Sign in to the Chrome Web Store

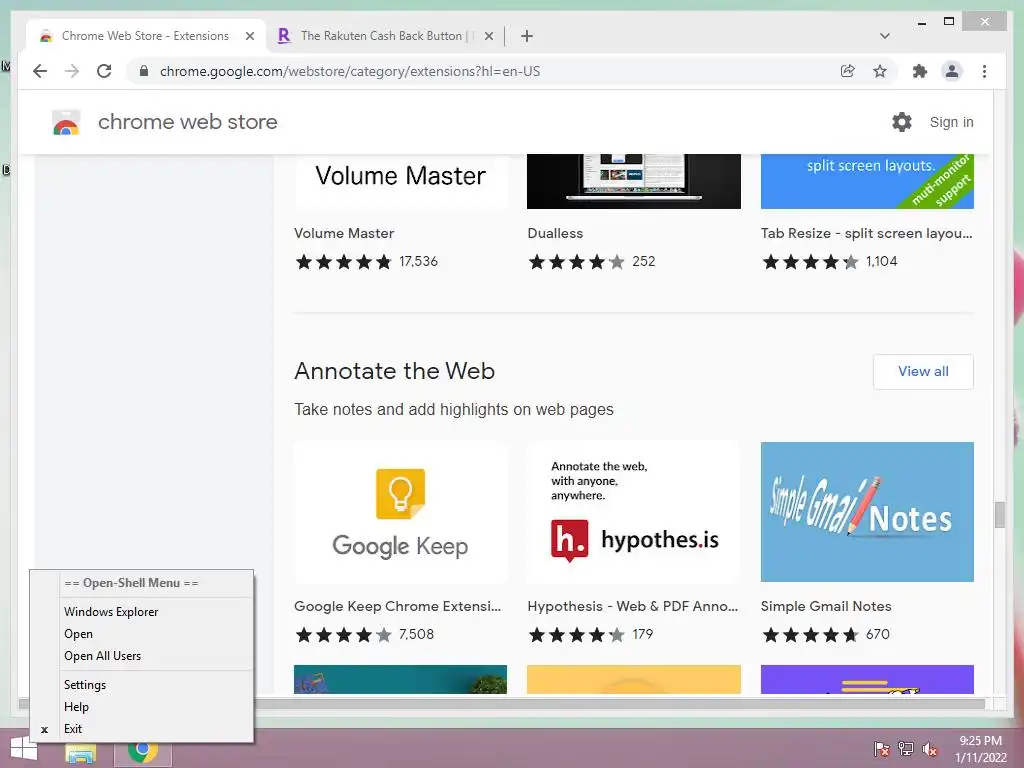pos(952,122)
